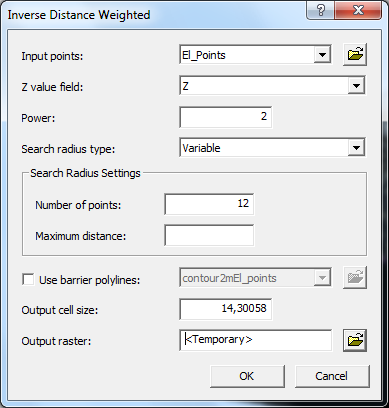This screenshot has width=389, height=408.
Task: Open the contour2mEl_points barrier dropdown arrow
Action: 322,278
